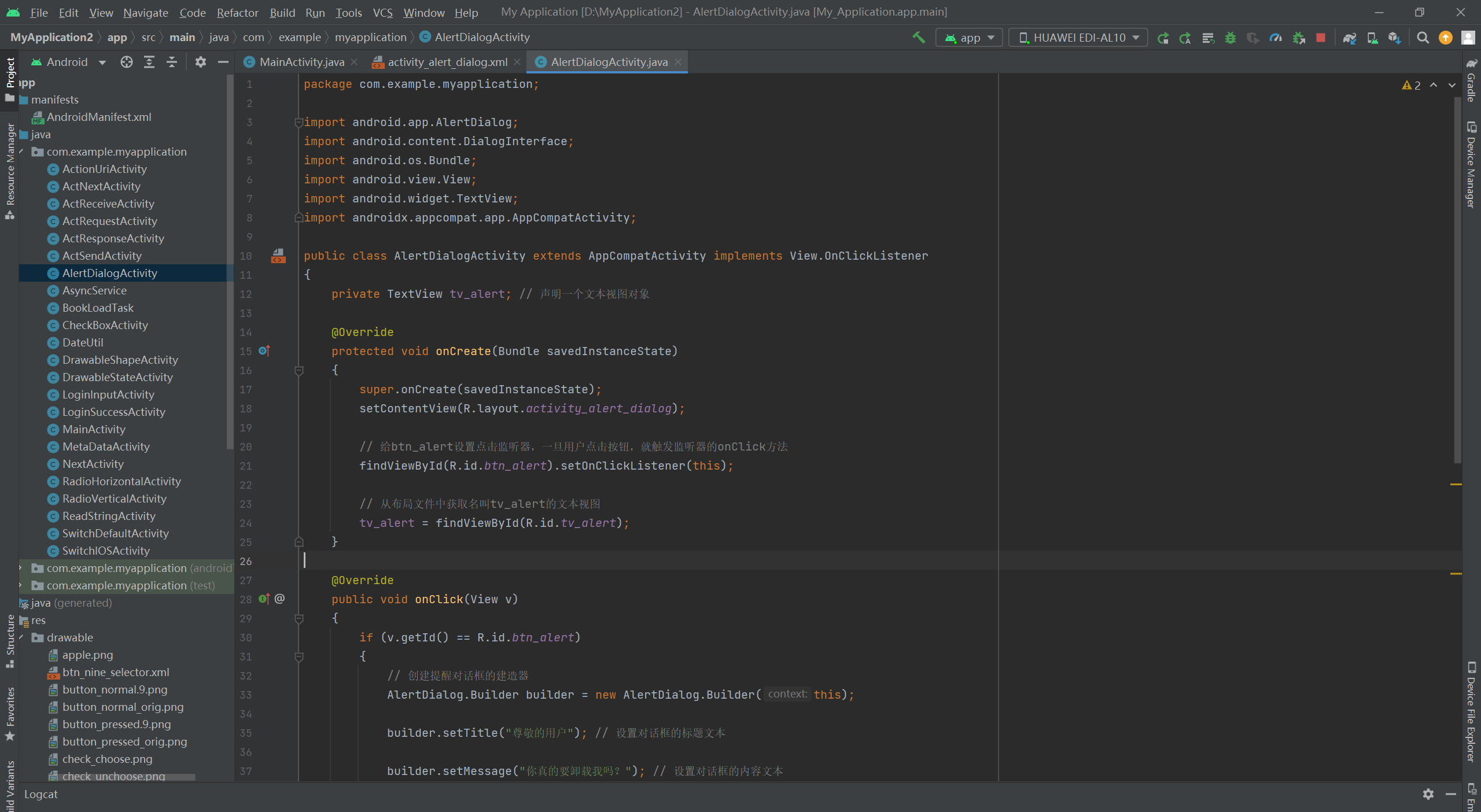Viewport: 1481px width, 812px height.
Task: Open the HUAWEI EDI-AL10 device dropdown
Action: click(1078, 38)
